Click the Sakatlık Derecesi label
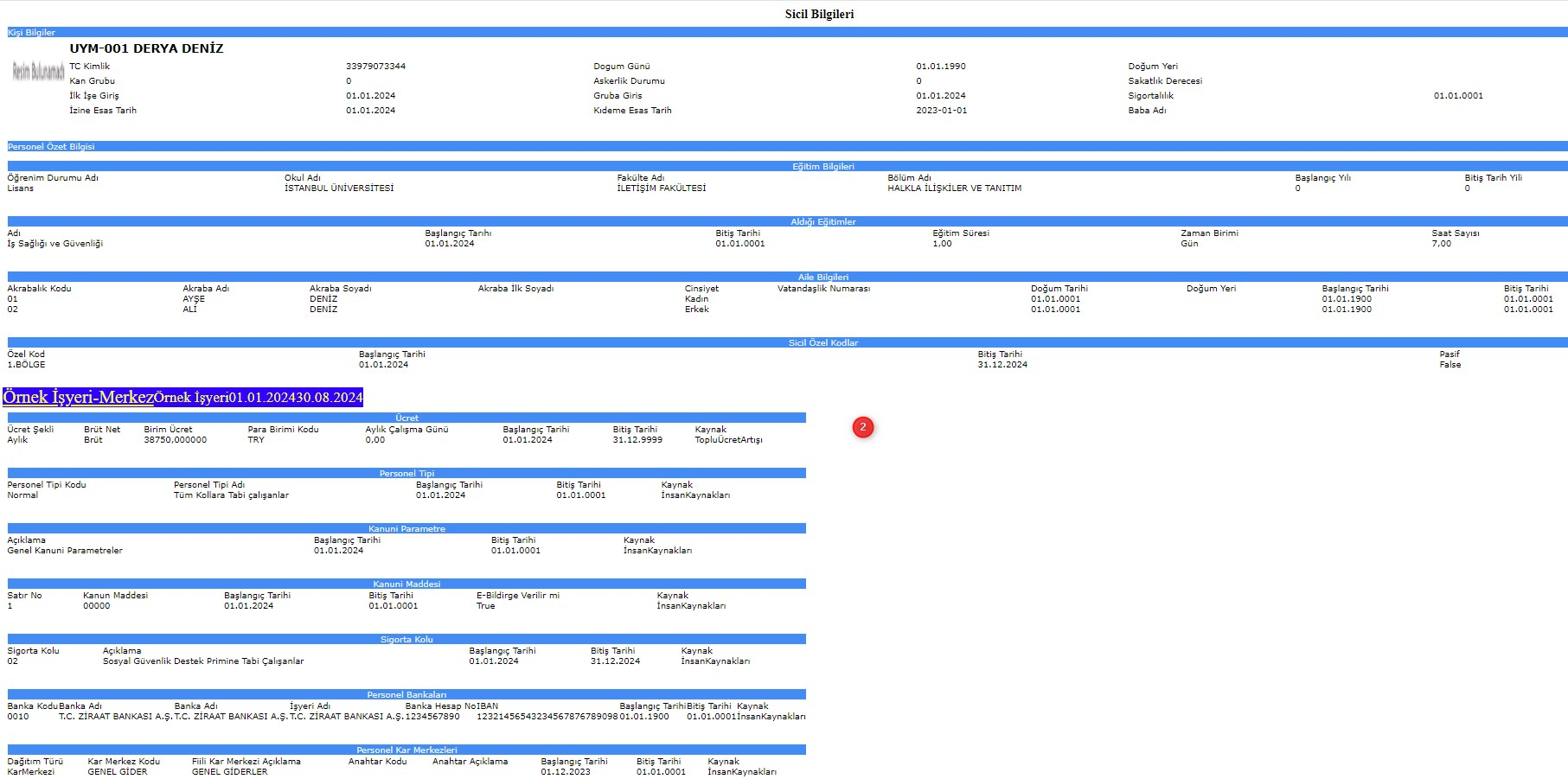Image resolution: width=1568 pixels, height=779 pixels. point(1165,81)
